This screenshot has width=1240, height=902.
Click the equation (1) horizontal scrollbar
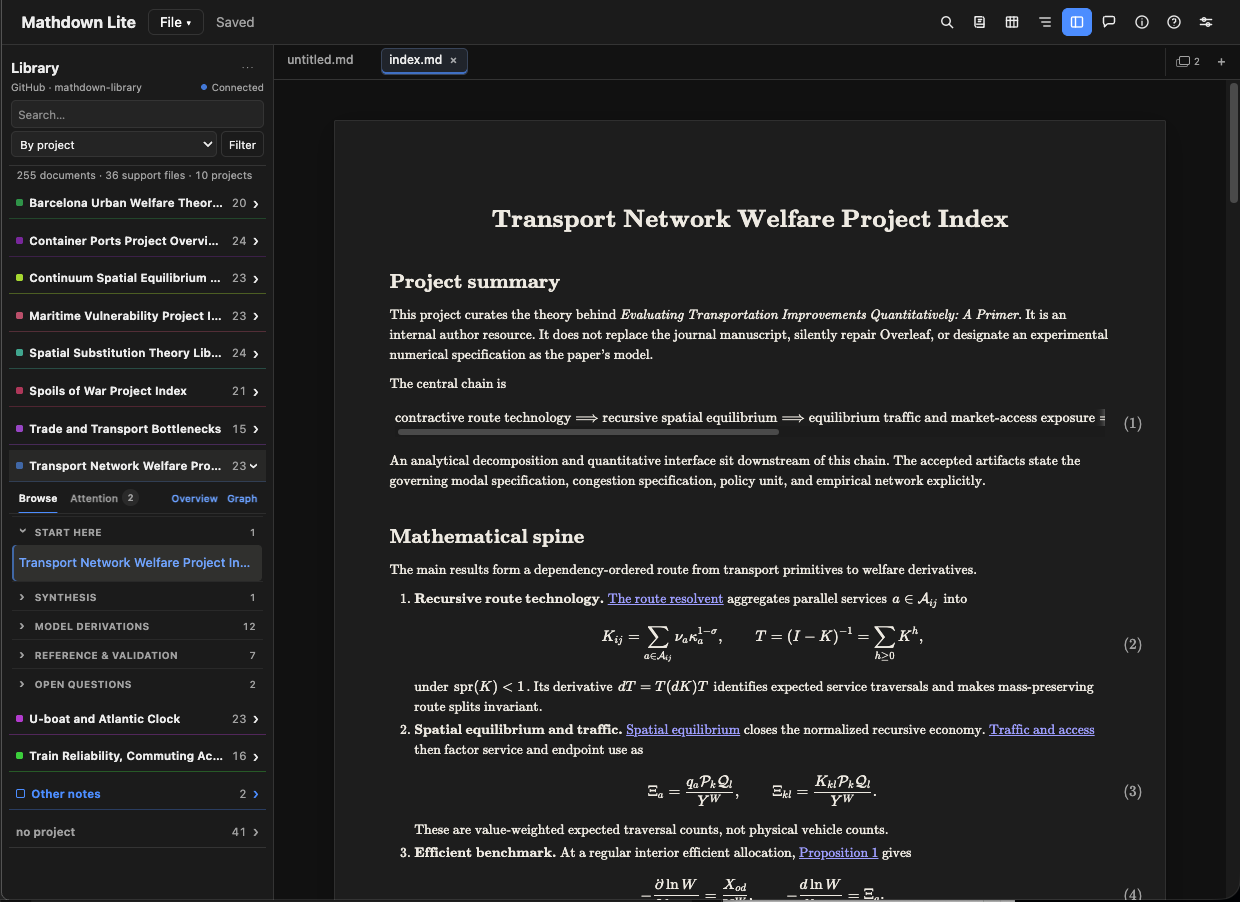588,432
